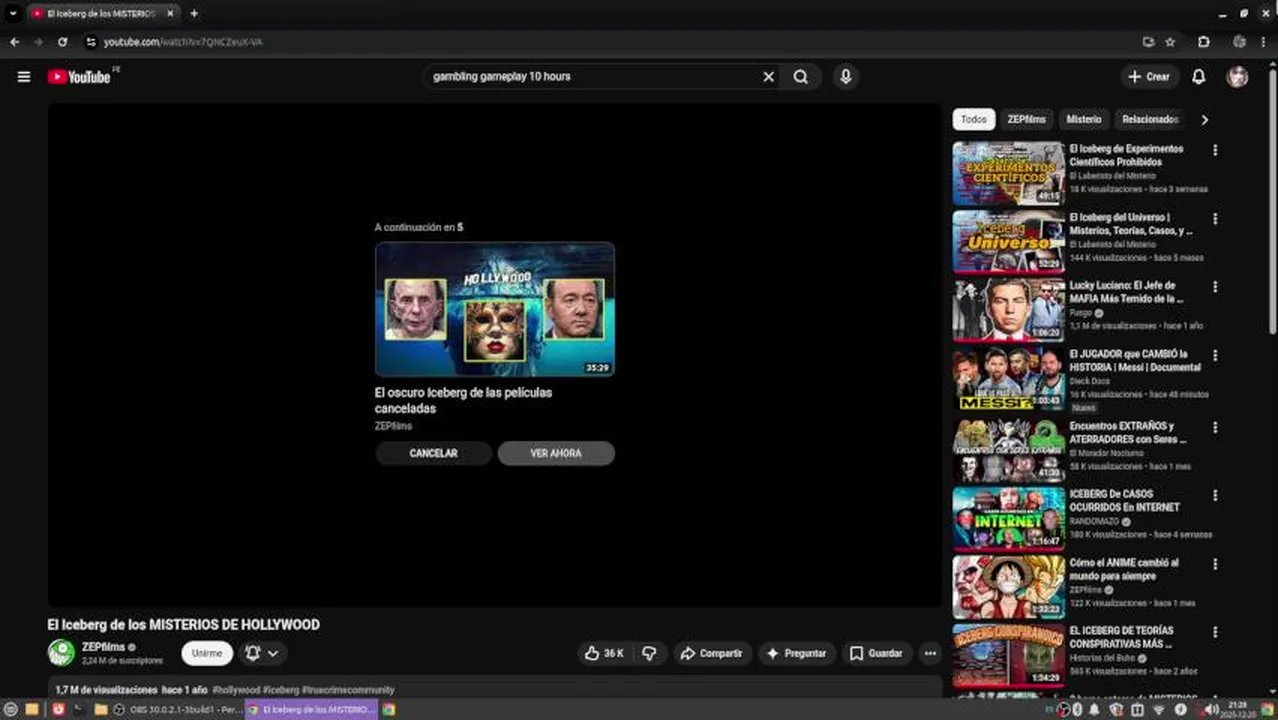
Task: Click the Chrome address bar URL
Action: (x=183, y=42)
